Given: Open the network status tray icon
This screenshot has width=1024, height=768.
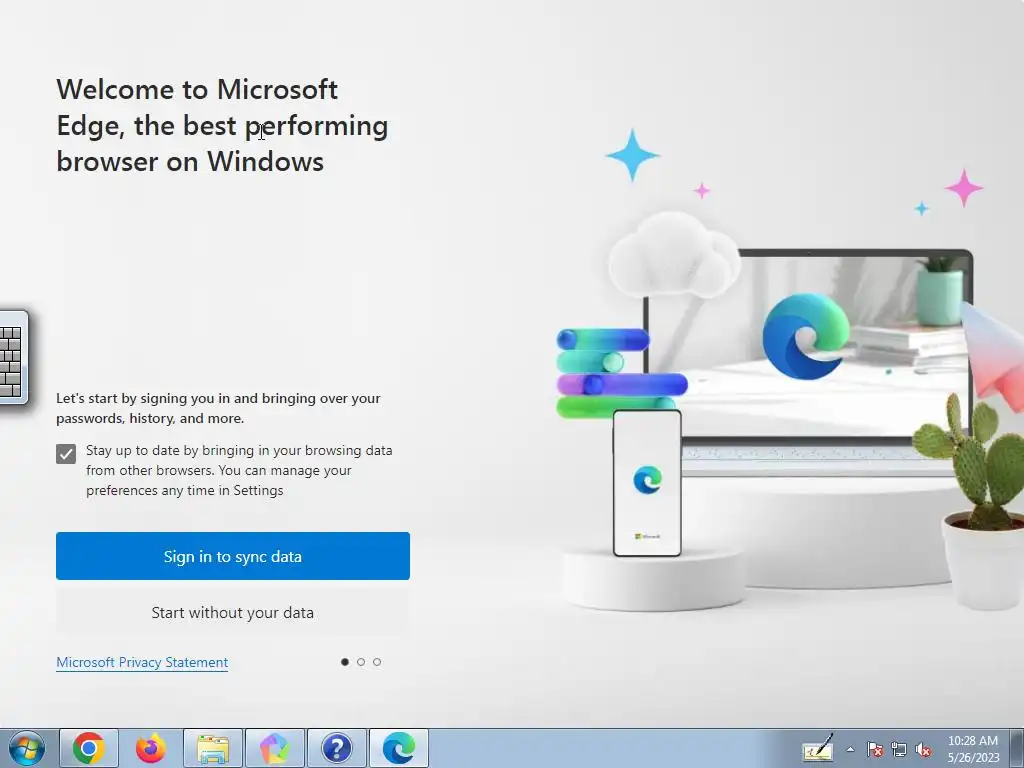Looking at the screenshot, I should [899, 749].
